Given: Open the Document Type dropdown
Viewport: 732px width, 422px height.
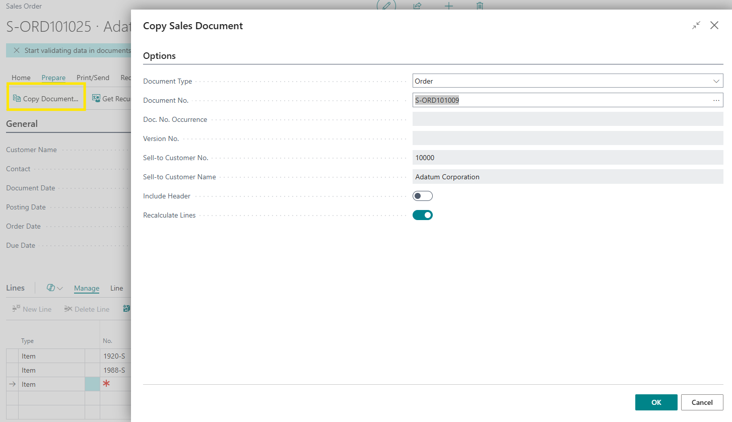Looking at the screenshot, I should click(x=716, y=81).
